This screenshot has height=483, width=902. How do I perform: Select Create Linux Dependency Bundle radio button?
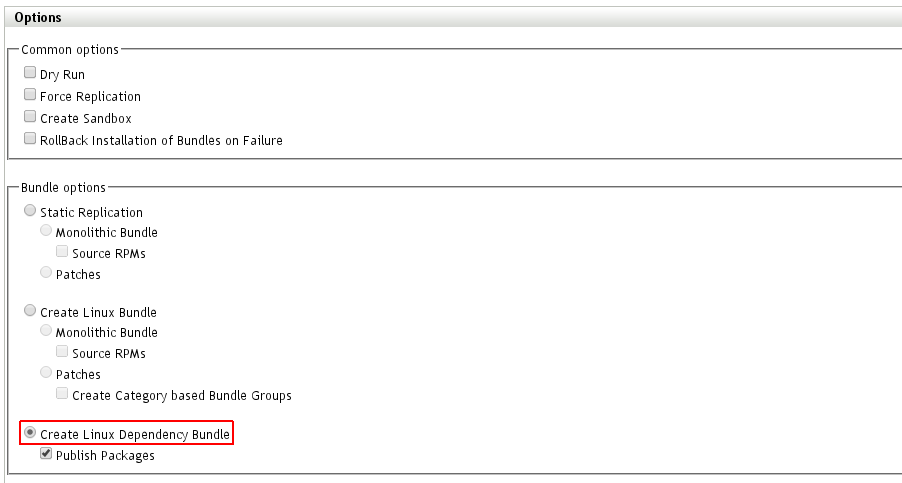point(30,433)
